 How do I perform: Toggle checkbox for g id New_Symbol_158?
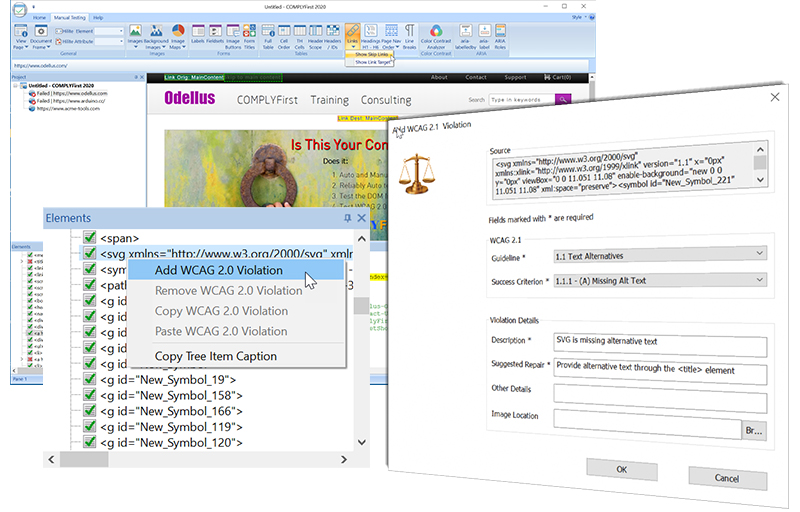click(x=90, y=395)
